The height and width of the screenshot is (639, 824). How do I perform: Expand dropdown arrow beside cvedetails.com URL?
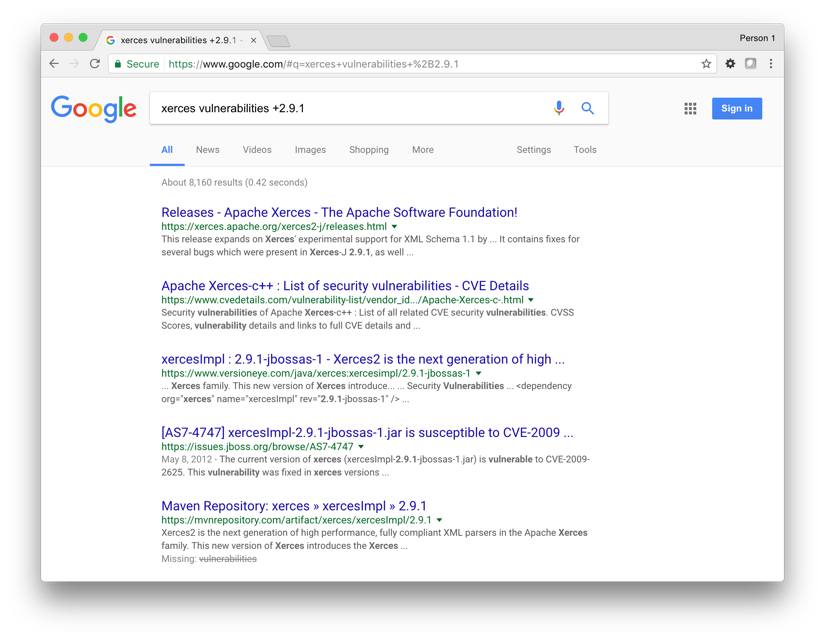click(531, 300)
